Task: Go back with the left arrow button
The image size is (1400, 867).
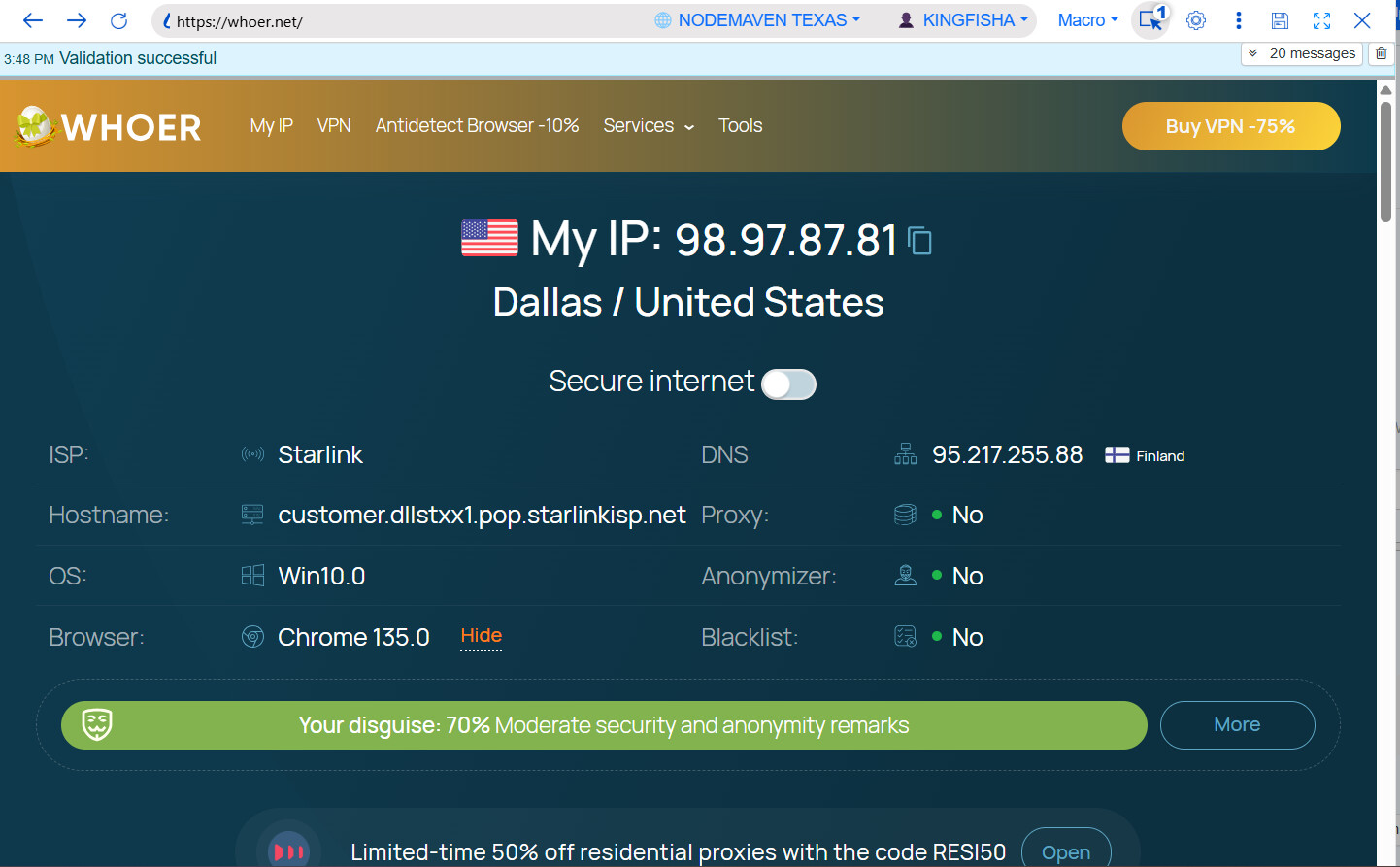Action: coord(33,20)
